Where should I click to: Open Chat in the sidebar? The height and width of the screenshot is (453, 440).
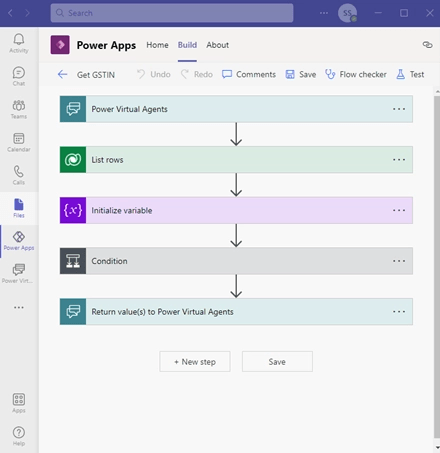pyautogui.click(x=19, y=76)
